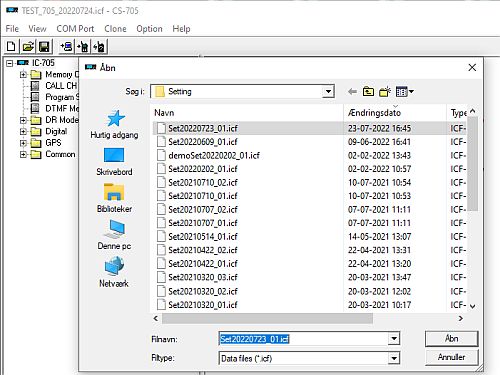The width and height of the screenshot is (500, 375).
Task: Open the view menu icon
Action: [x=404, y=91]
